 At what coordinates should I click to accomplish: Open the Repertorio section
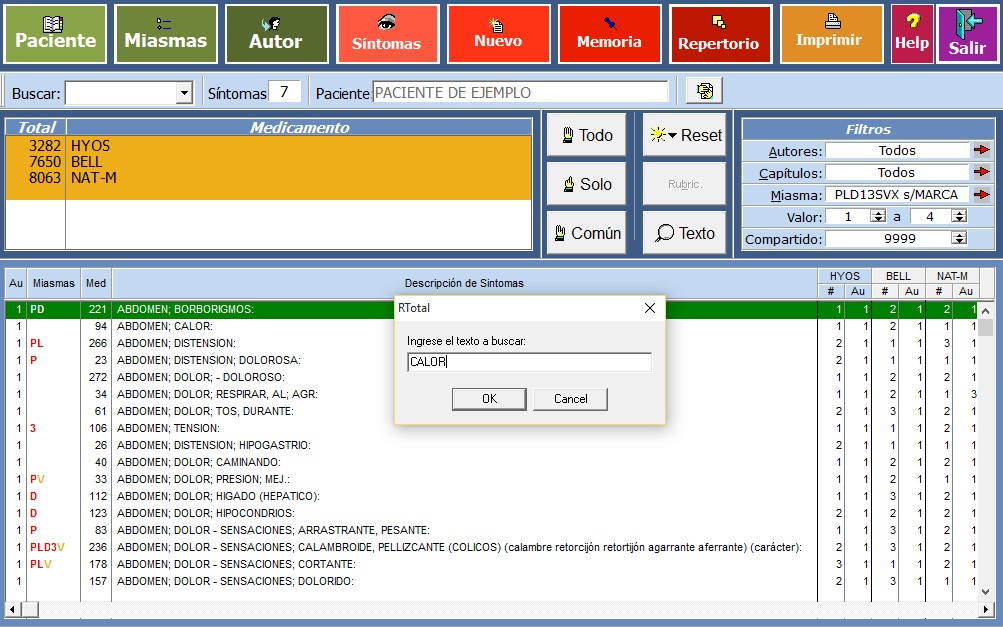pyautogui.click(x=720, y=34)
